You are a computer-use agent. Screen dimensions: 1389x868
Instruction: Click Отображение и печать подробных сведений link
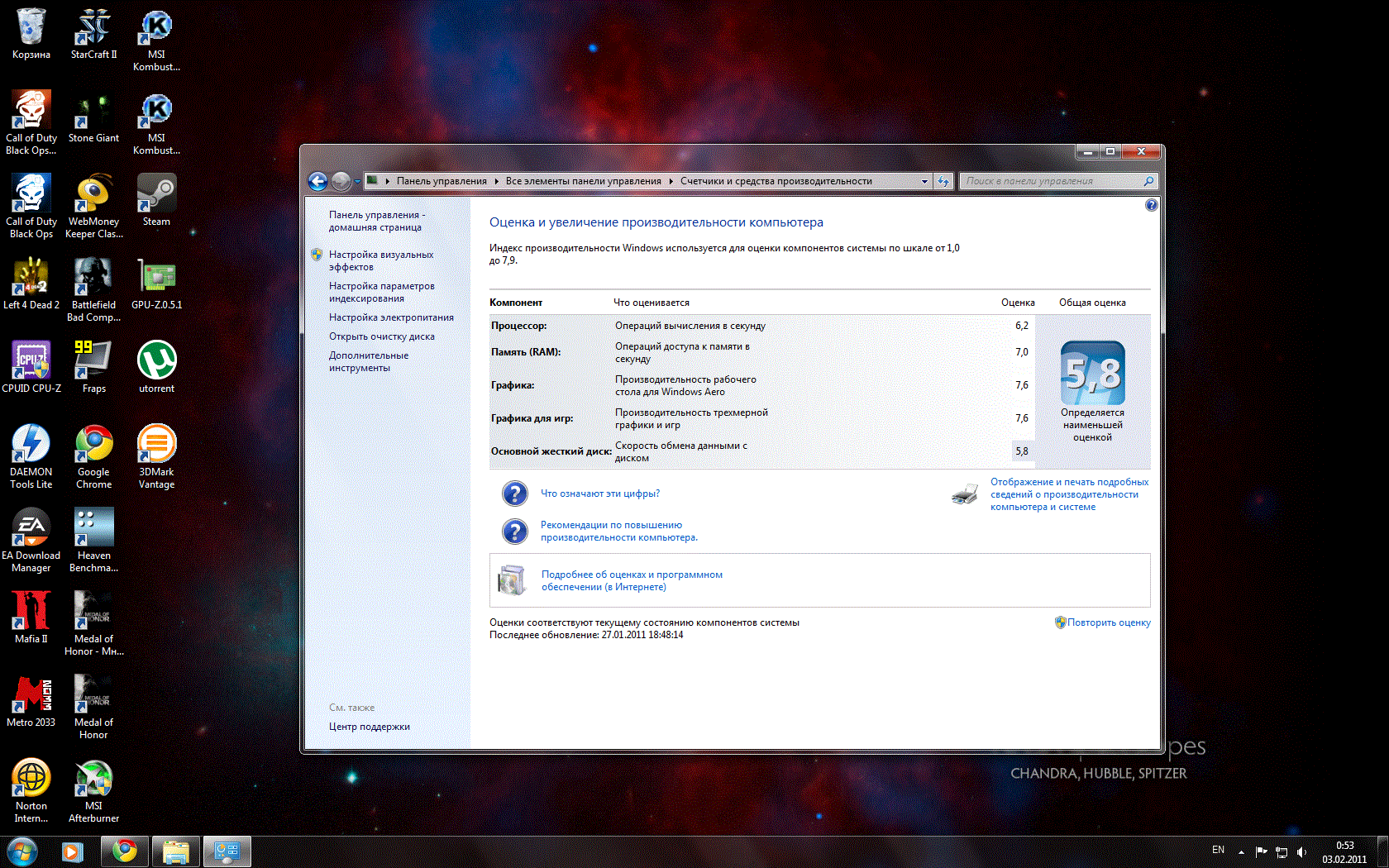[1069, 494]
